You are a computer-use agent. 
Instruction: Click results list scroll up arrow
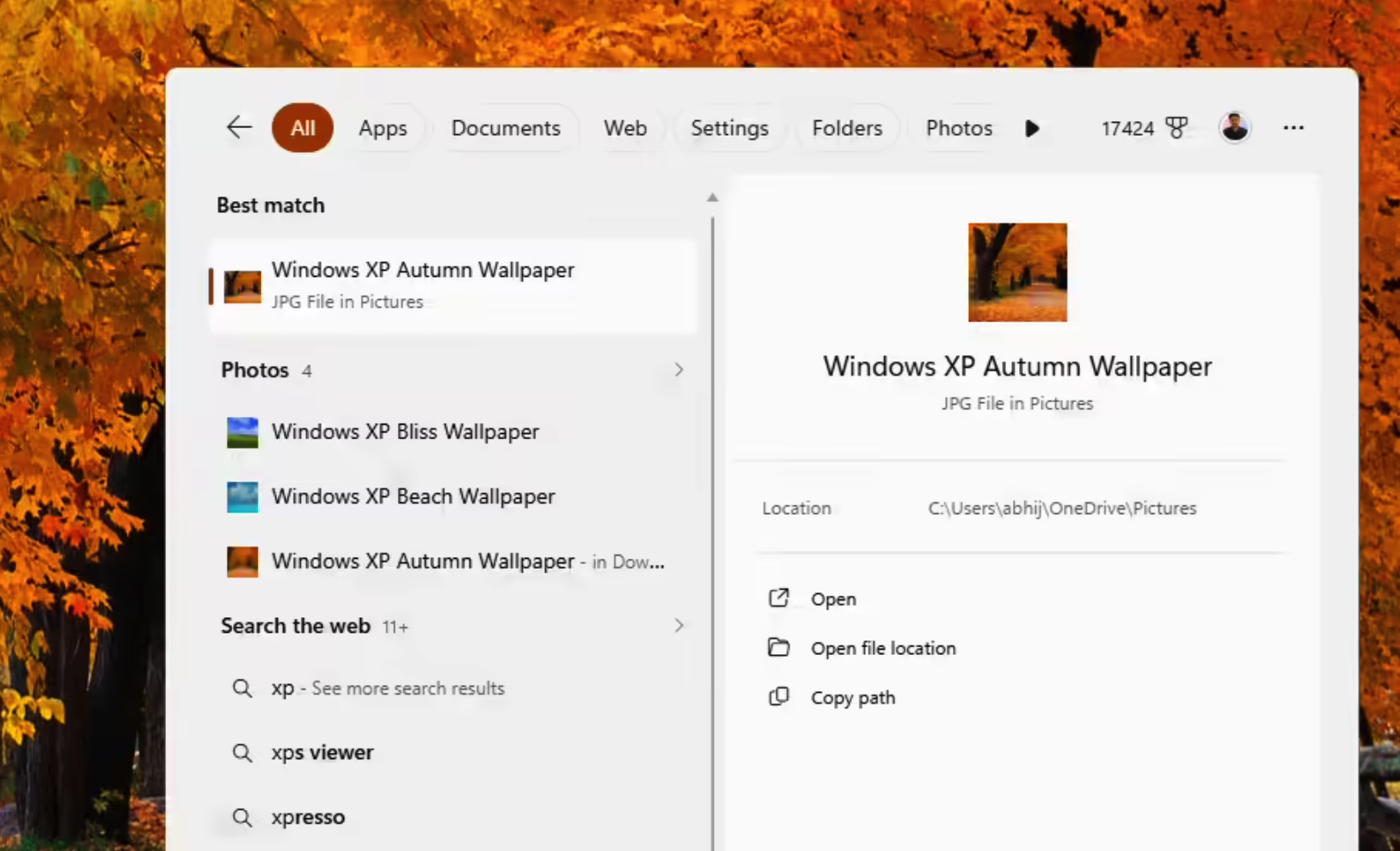[712, 198]
